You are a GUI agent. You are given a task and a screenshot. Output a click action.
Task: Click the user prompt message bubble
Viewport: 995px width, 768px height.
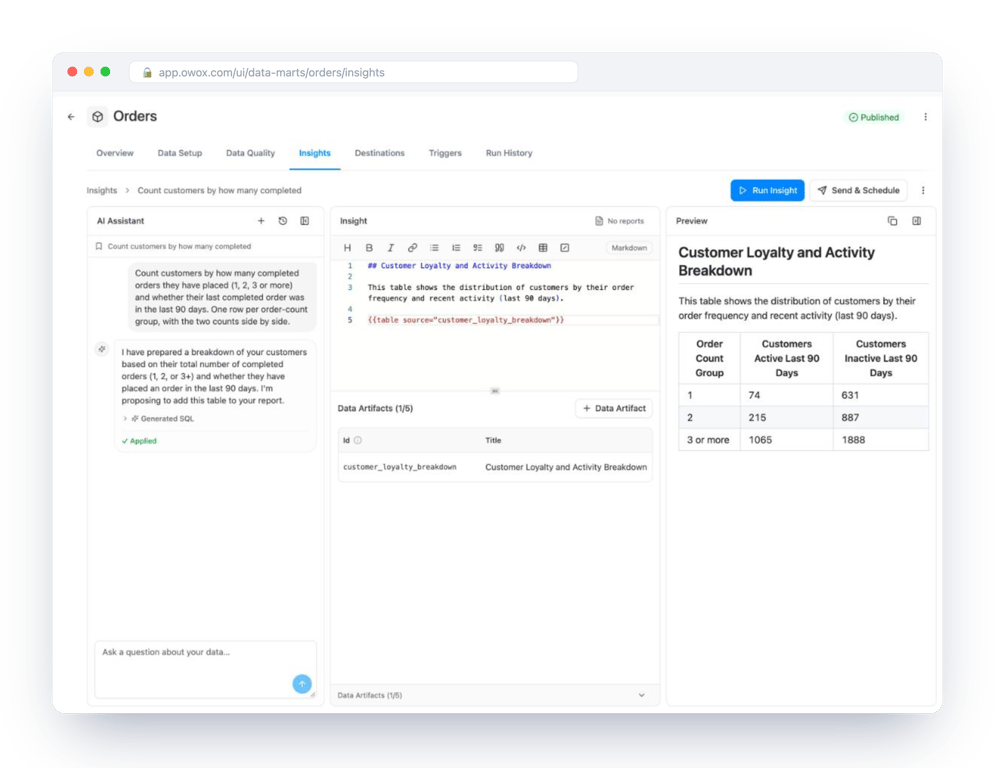pos(222,297)
